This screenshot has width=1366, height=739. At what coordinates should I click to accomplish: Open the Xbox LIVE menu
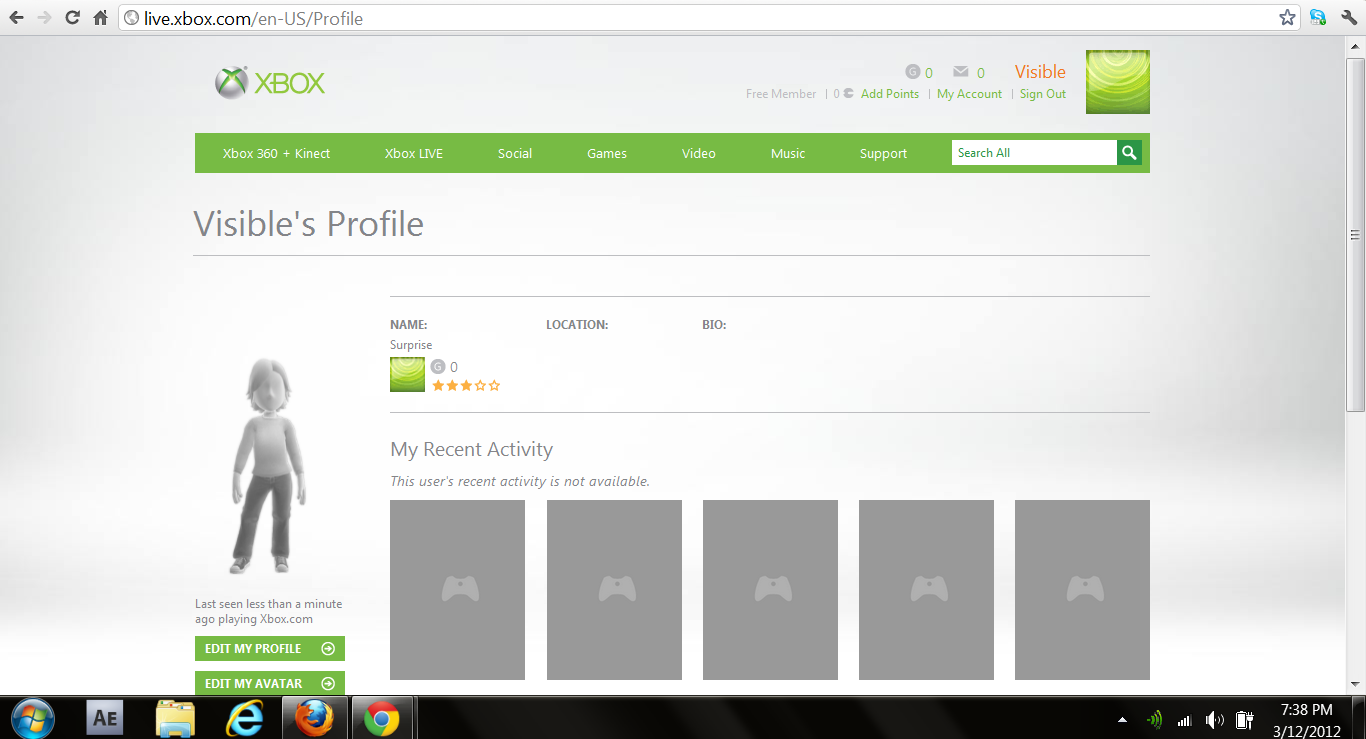tap(414, 153)
